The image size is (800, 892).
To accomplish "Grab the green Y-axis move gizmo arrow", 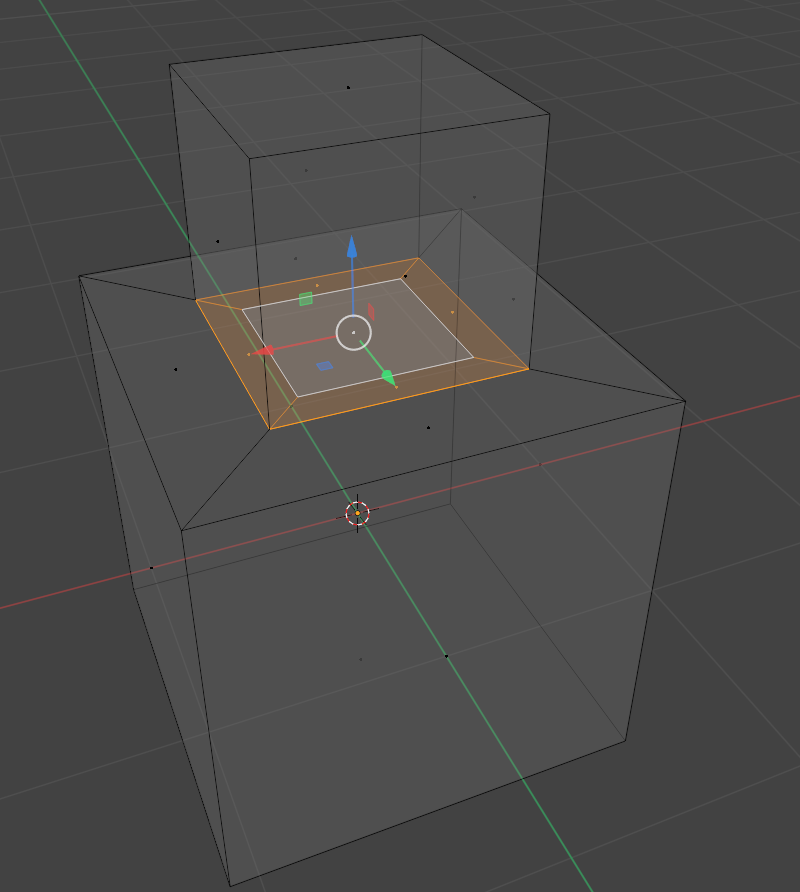I will point(388,377).
